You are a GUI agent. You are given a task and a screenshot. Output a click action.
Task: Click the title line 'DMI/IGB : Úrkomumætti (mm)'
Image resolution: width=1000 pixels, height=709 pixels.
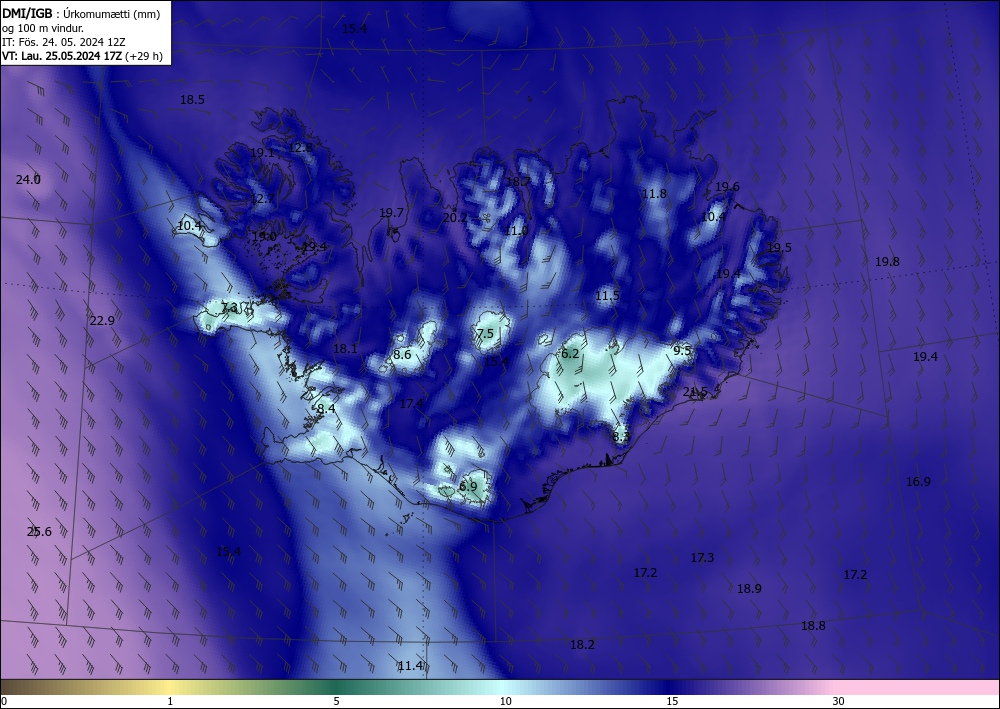[81, 13]
